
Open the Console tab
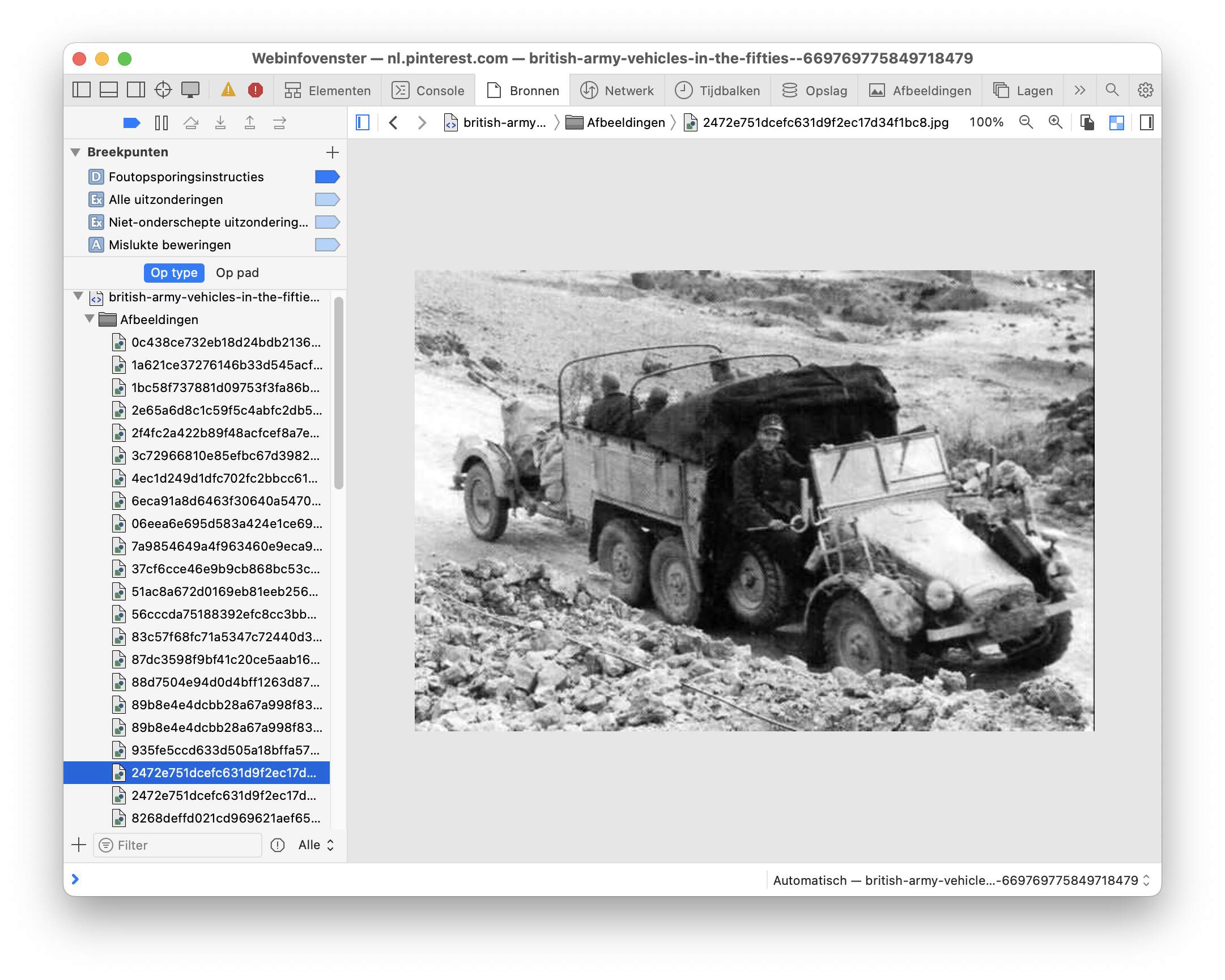428,90
